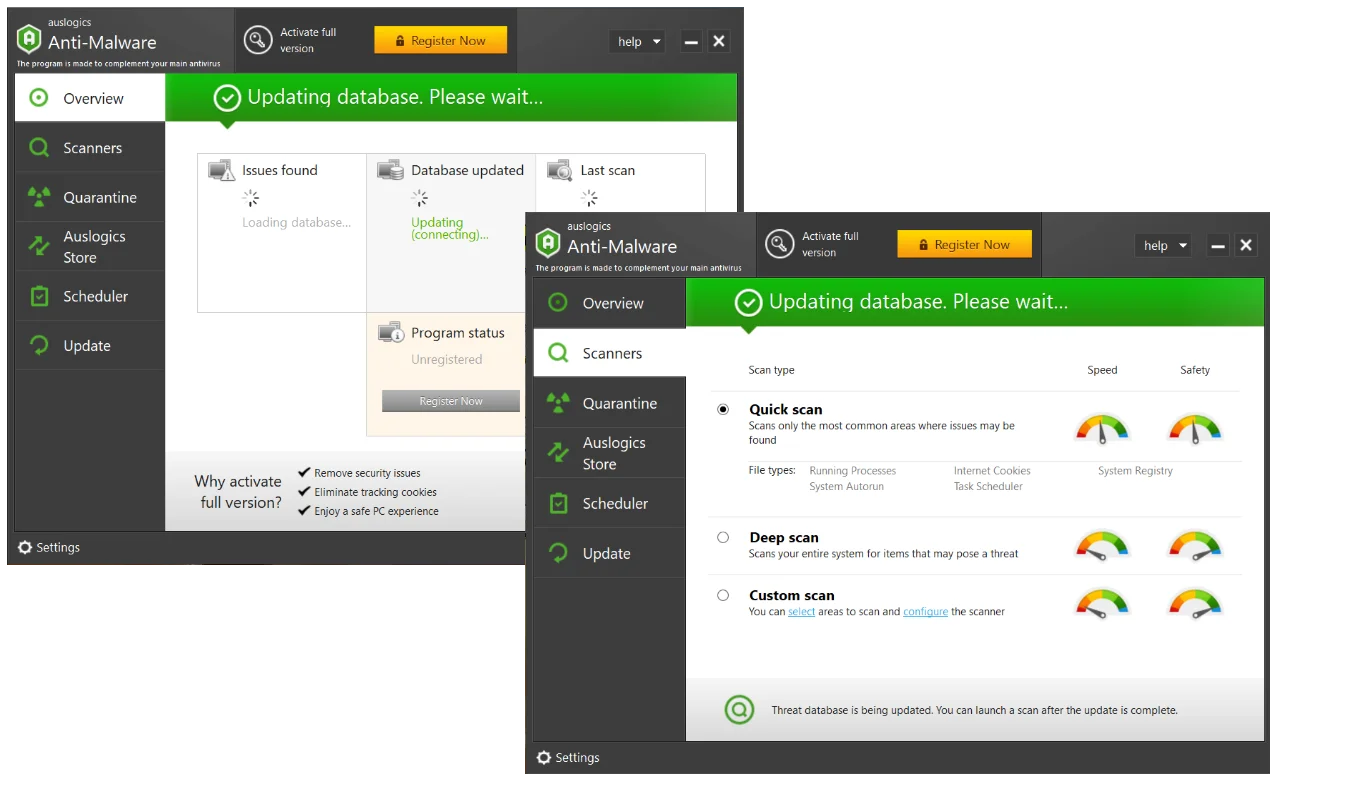Open Update tab in back window
Viewport: 1350px width, 790px height.
90,346
